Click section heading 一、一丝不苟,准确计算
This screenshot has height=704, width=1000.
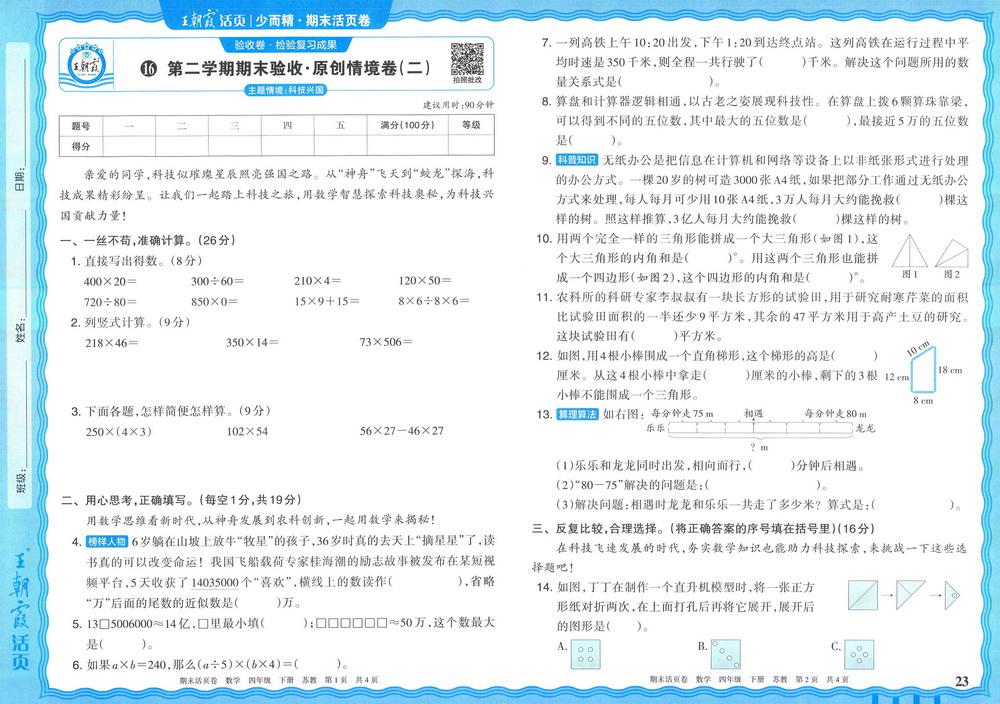pyautogui.click(x=148, y=240)
